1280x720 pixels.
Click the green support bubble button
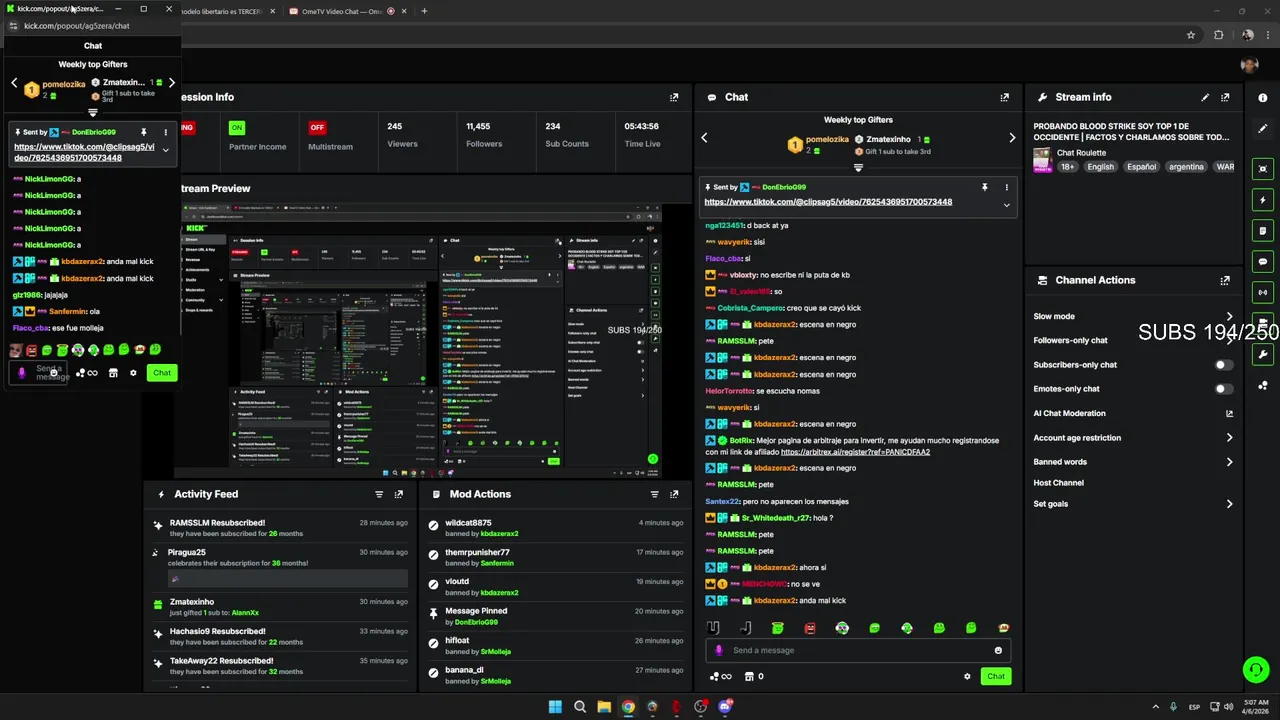(x=1255, y=669)
